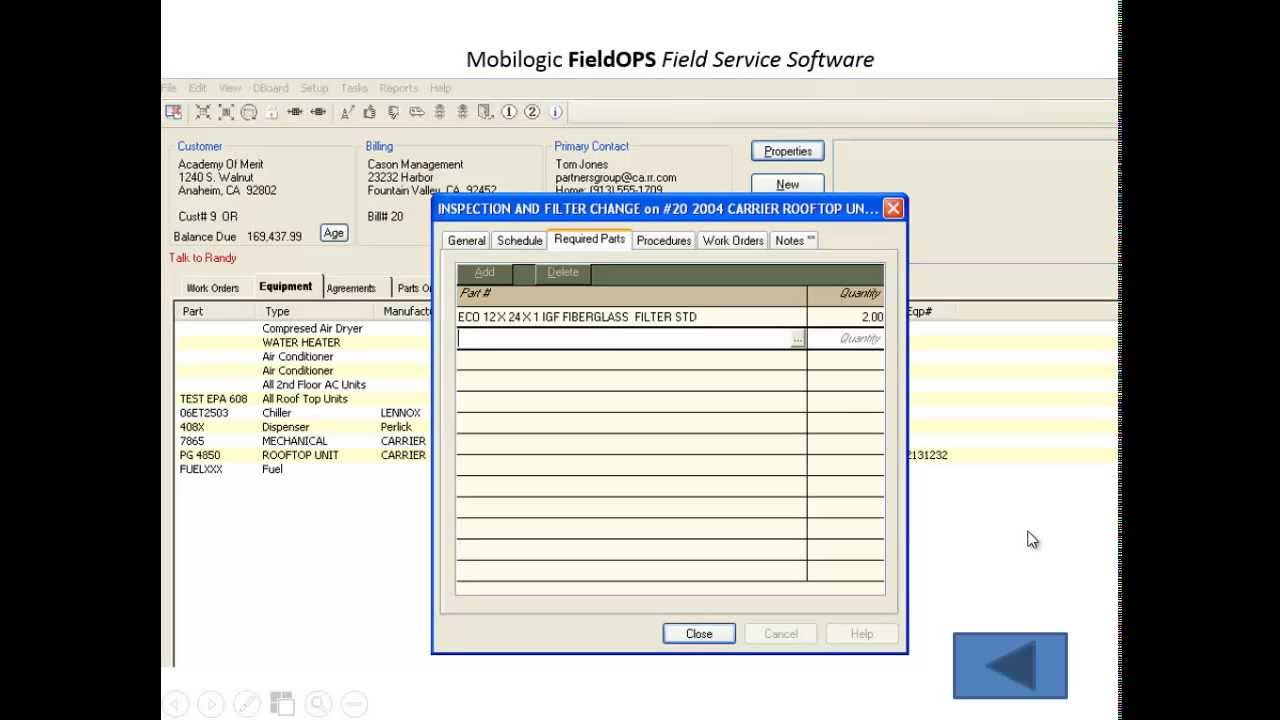Switch to the dialog's Work Orders tab
Image resolution: width=1280 pixels, height=720 pixels.
pyautogui.click(x=733, y=240)
